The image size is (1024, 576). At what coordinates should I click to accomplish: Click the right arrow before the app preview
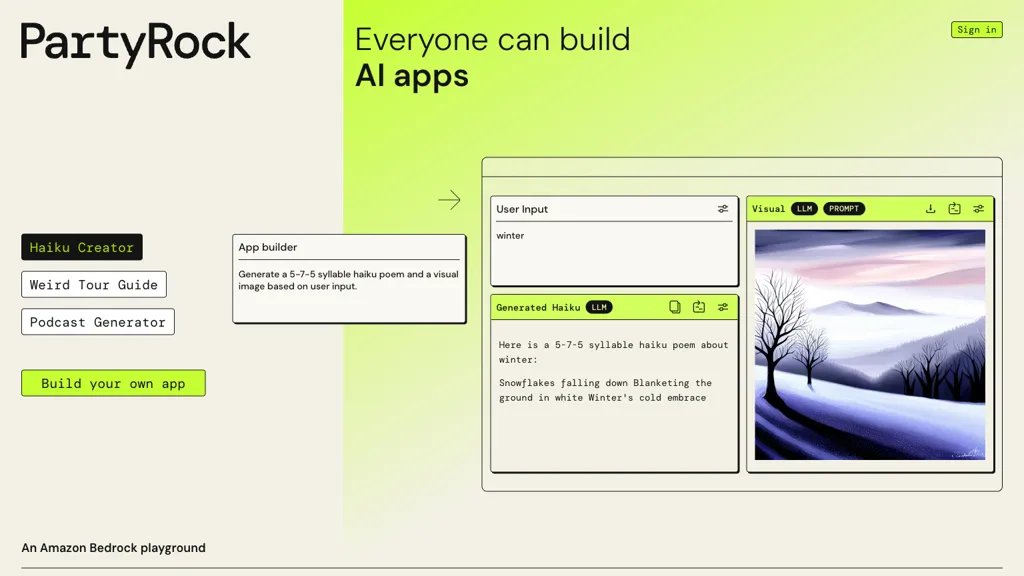click(449, 200)
